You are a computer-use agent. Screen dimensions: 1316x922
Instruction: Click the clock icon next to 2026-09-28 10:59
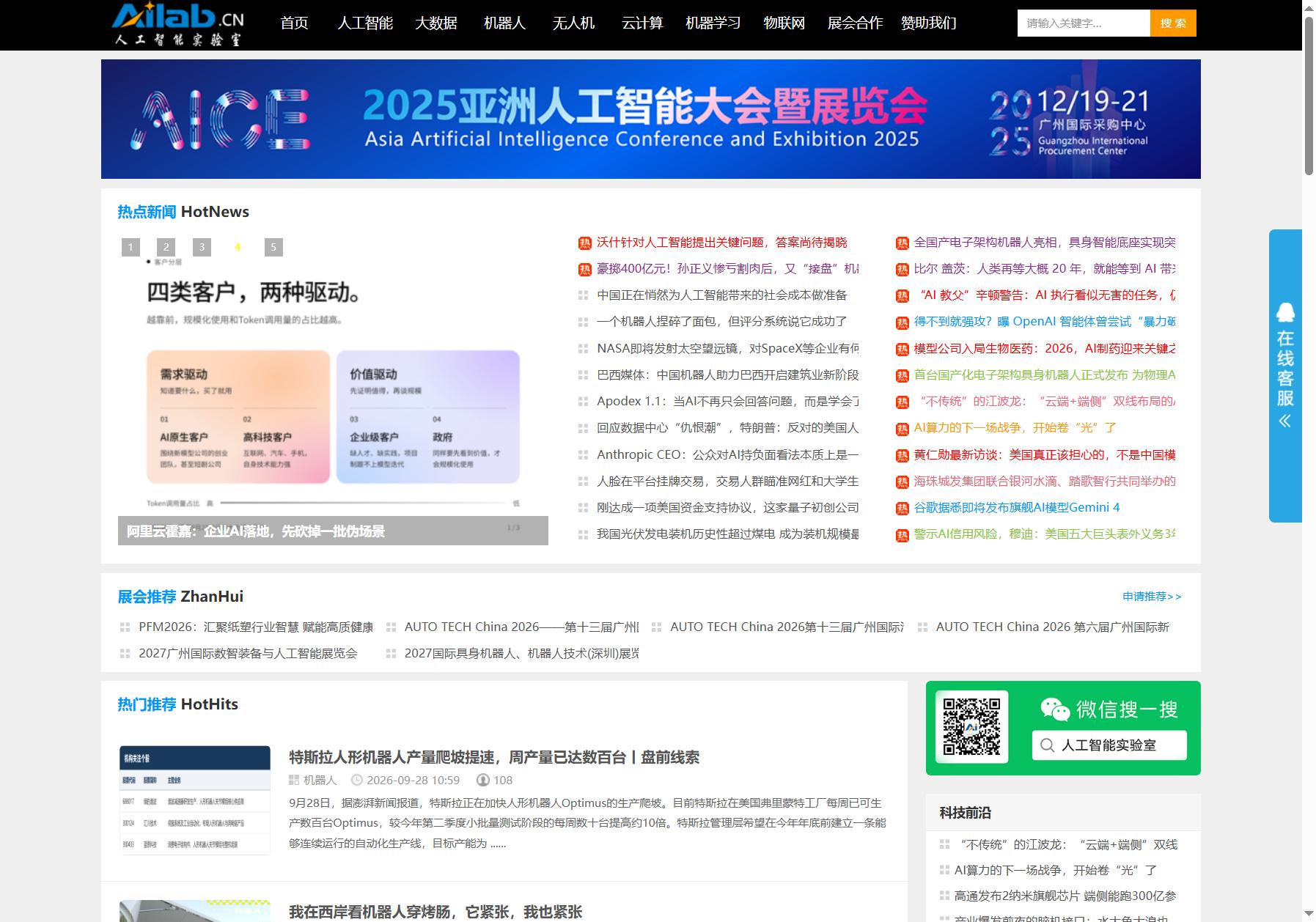coord(357,780)
